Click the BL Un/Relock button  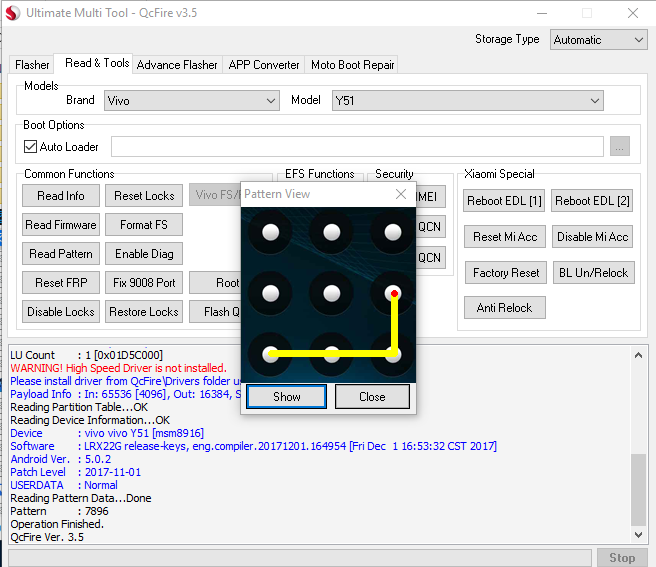[594, 273]
